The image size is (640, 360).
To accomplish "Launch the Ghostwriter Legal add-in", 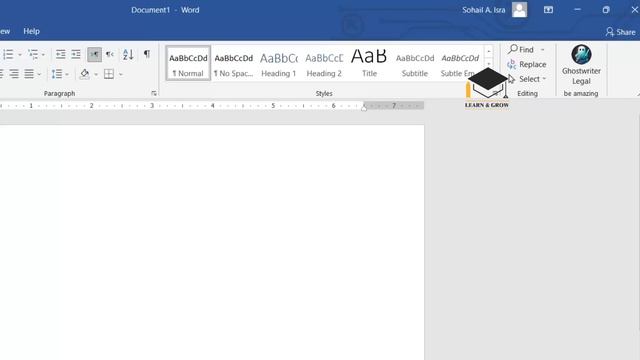I will point(581,65).
